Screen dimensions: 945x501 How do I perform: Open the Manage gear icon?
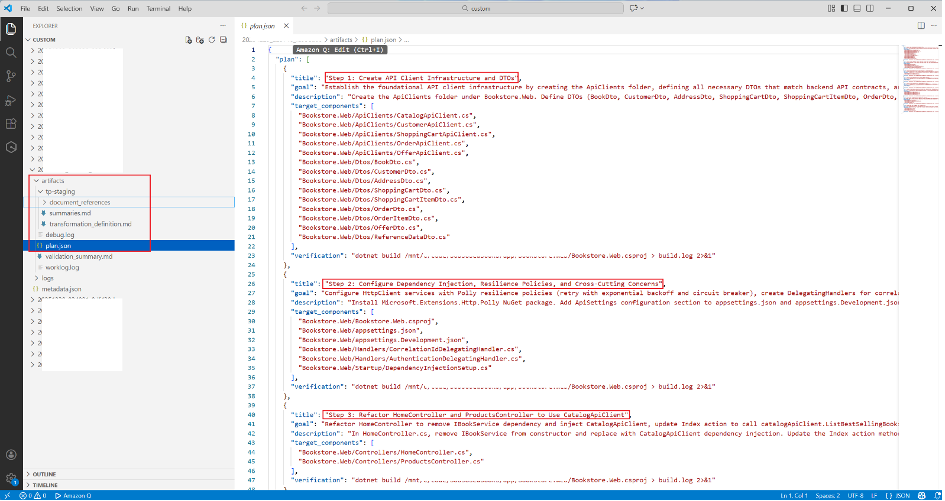11,478
